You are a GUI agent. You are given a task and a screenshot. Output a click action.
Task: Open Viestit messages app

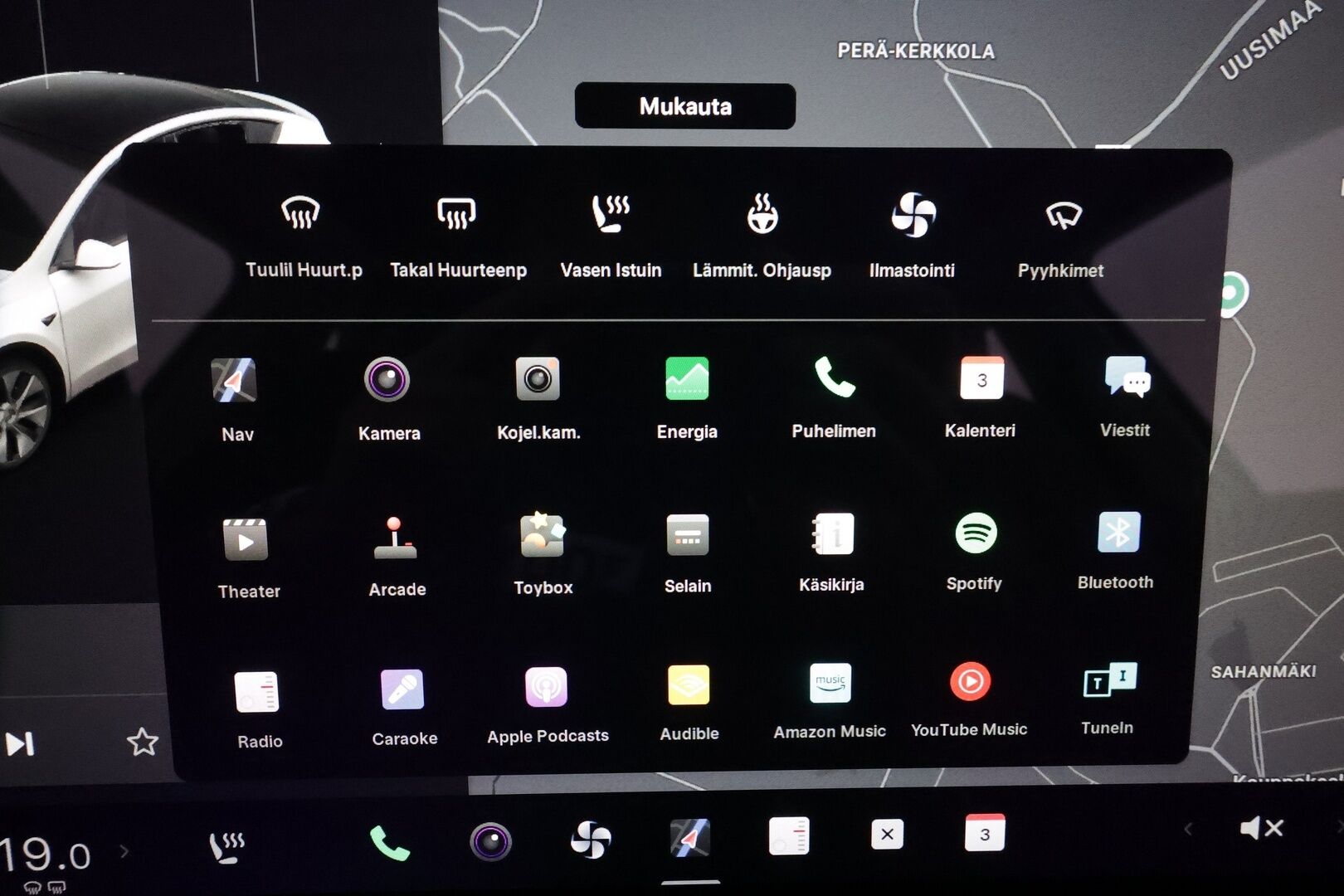point(1127,377)
